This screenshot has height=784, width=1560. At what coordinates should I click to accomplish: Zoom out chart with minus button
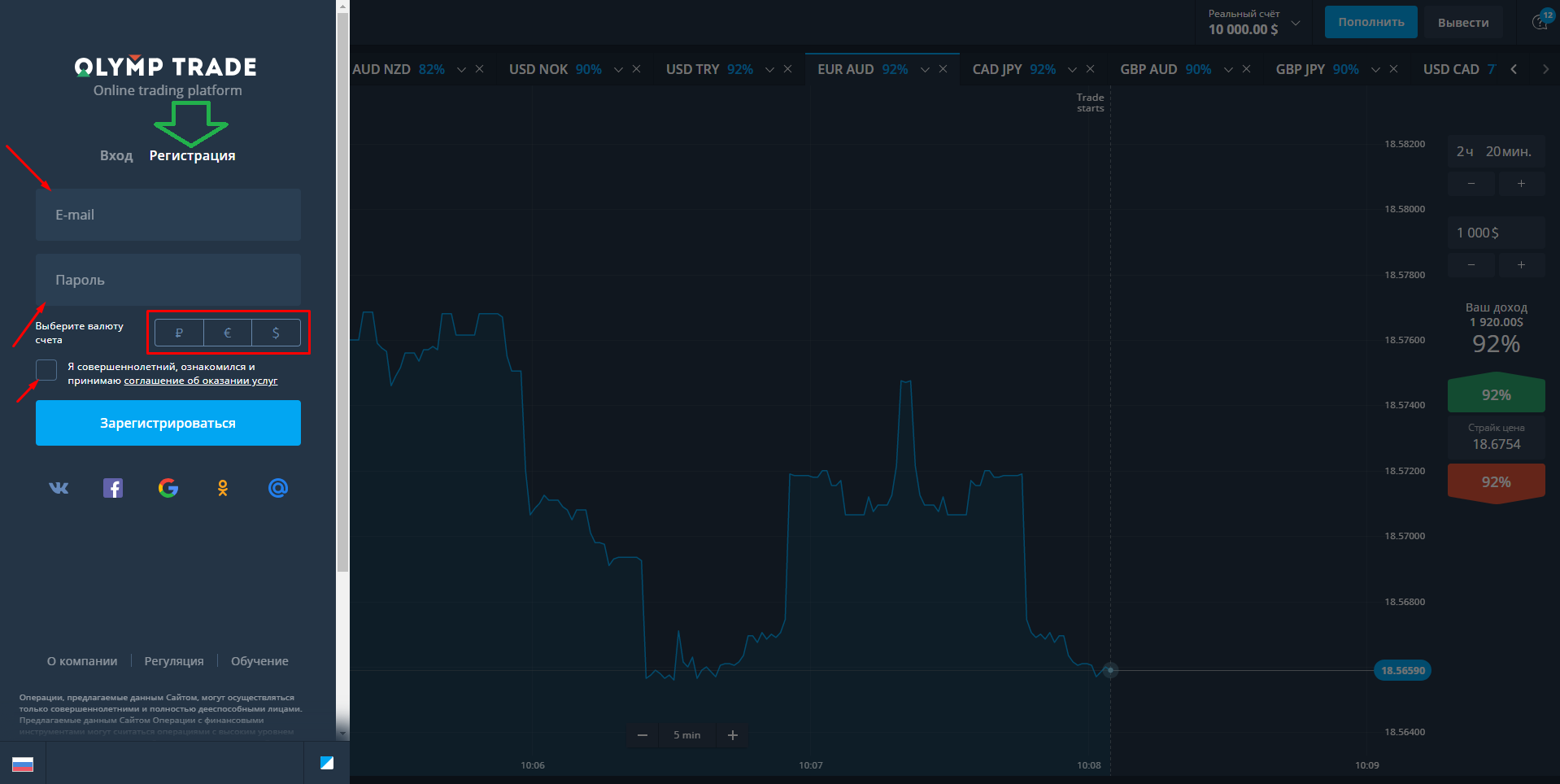pyautogui.click(x=643, y=735)
